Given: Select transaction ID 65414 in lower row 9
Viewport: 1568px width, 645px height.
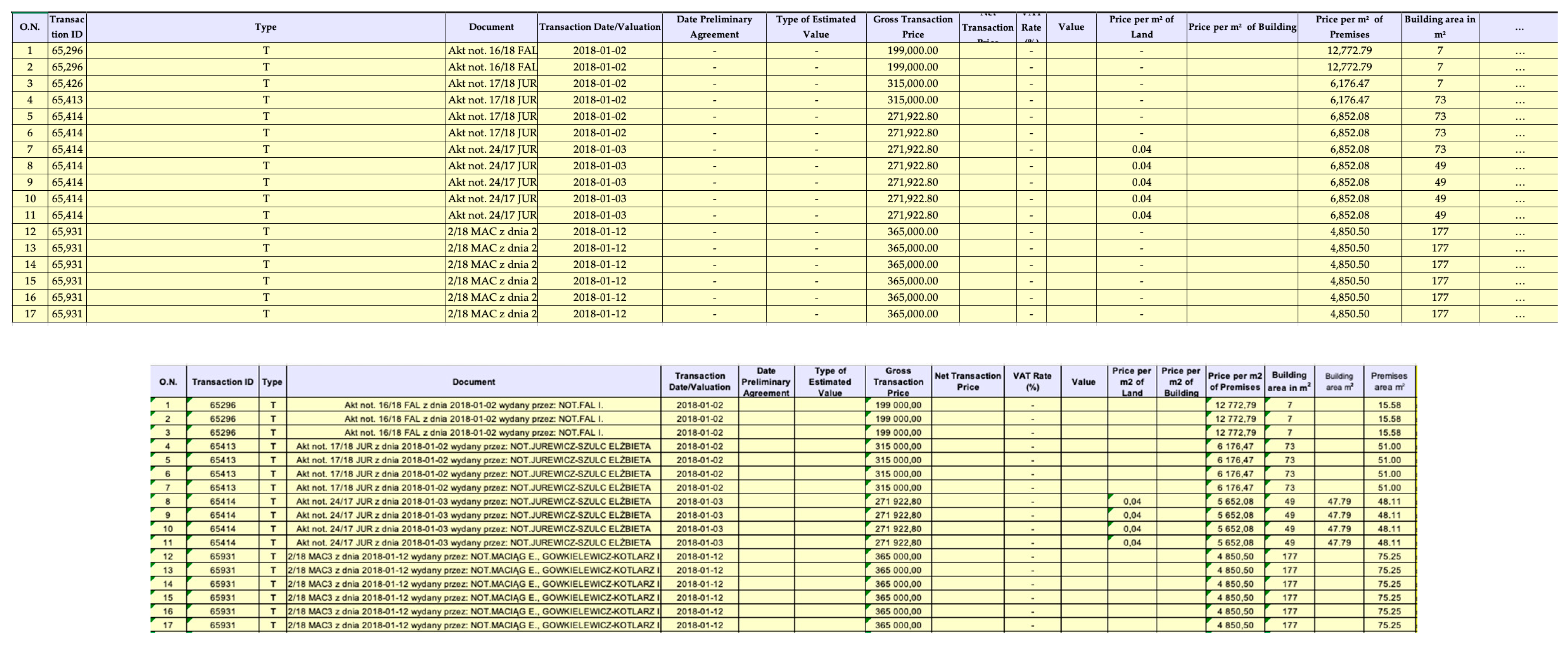Looking at the screenshot, I should coord(222,515).
